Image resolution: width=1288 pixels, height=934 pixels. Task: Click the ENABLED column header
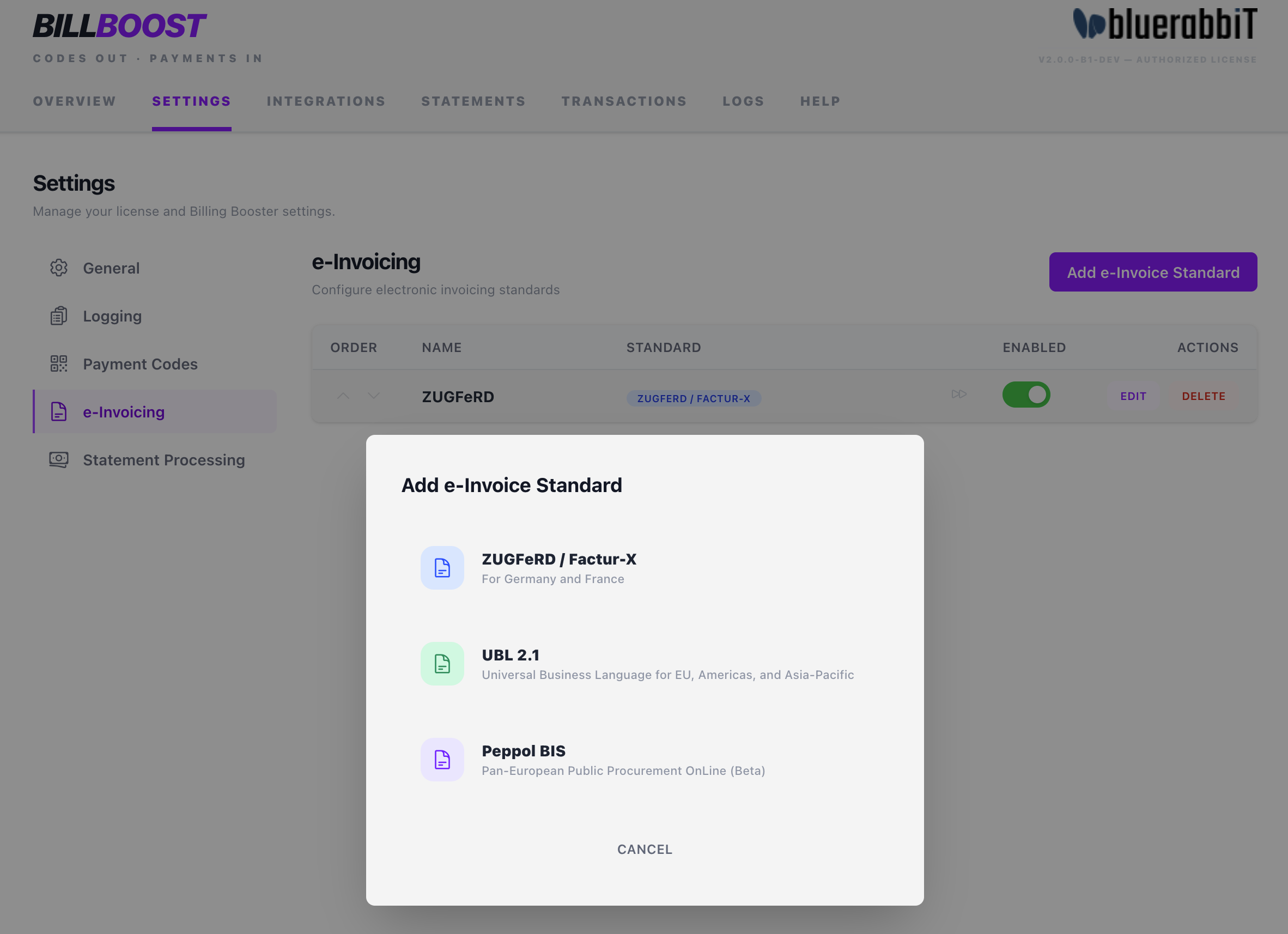pos(1034,347)
